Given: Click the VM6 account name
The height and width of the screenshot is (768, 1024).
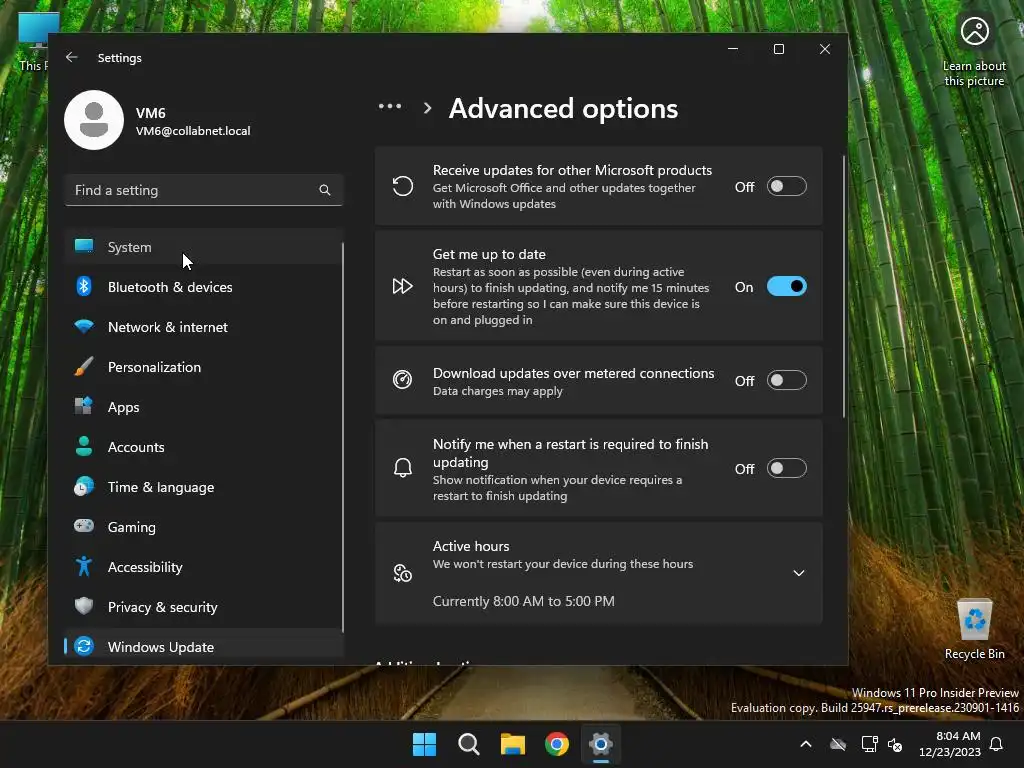Looking at the screenshot, I should pos(151,113).
